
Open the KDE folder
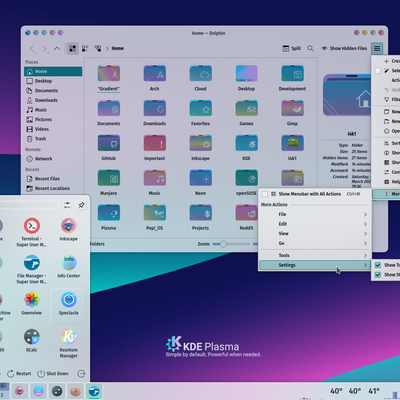(x=246, y=148)
